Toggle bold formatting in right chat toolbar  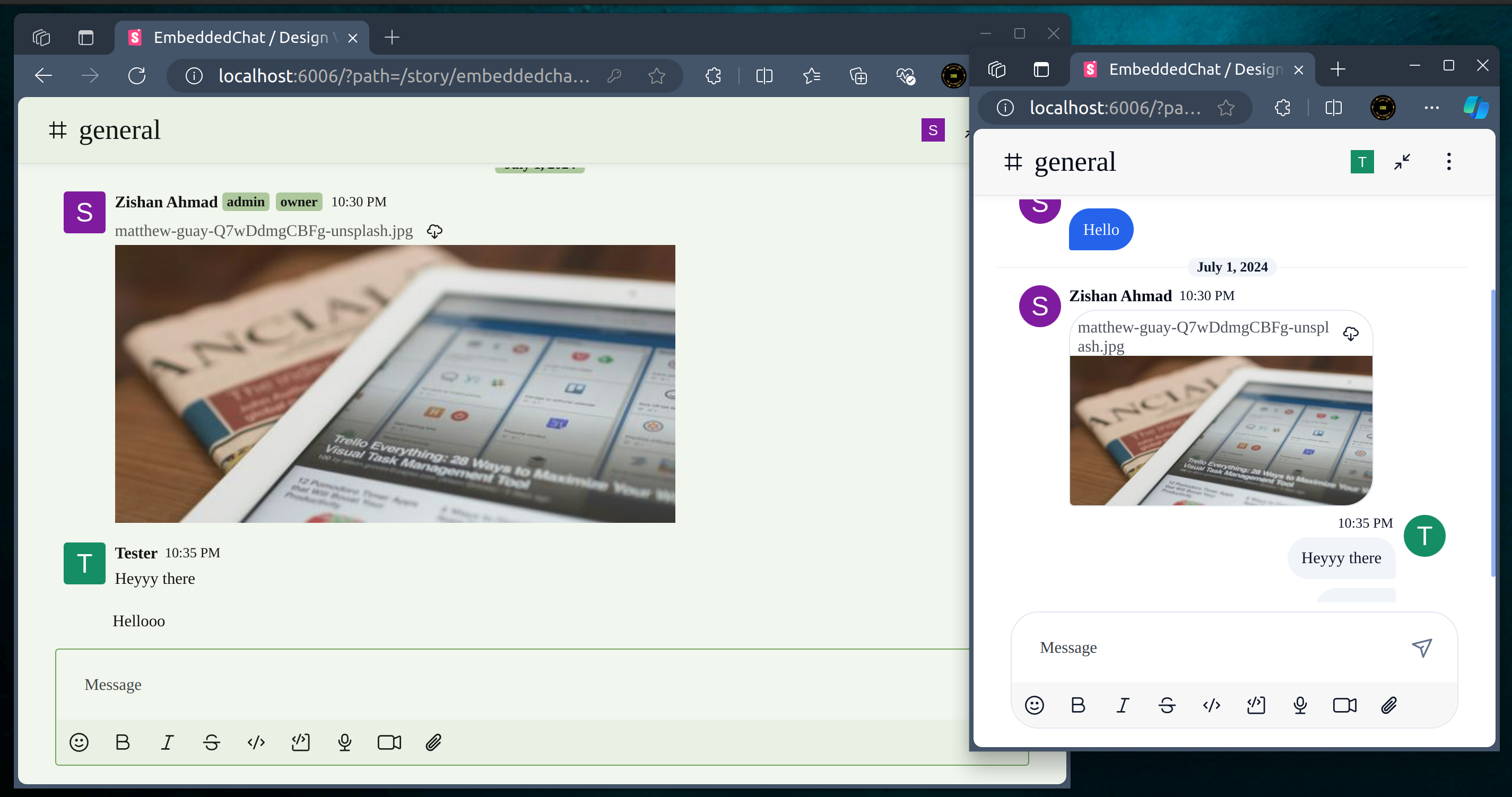pyautogui.click(x=1078, y=705)
